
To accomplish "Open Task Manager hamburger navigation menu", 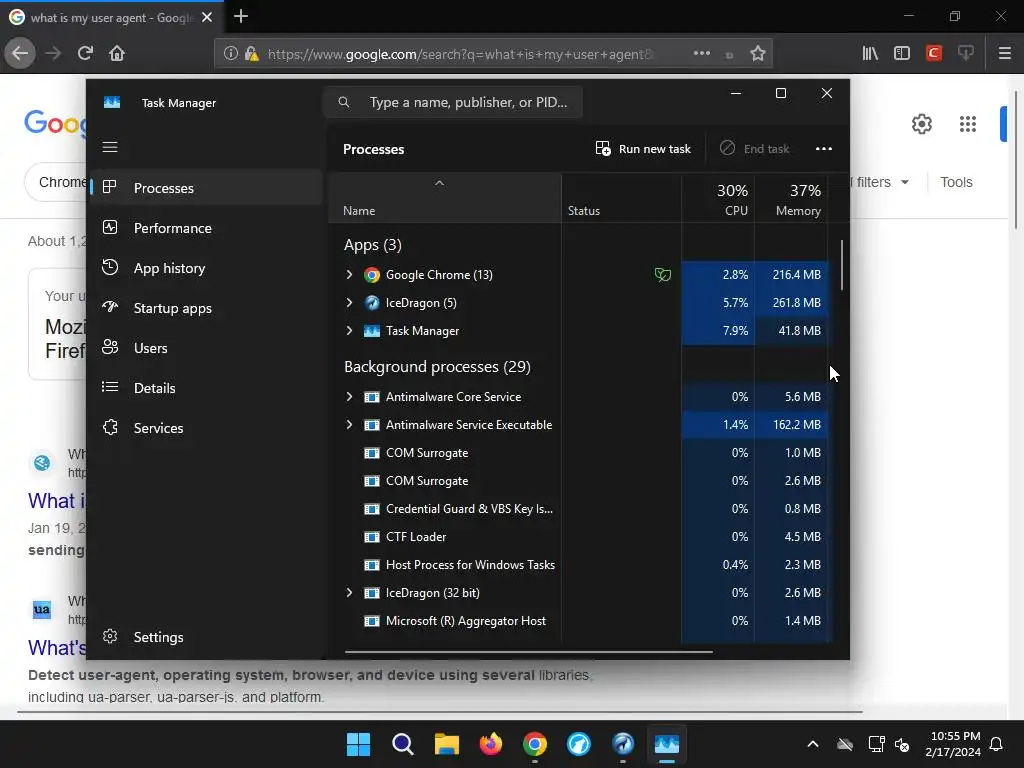I will click(x=110, y=147).
